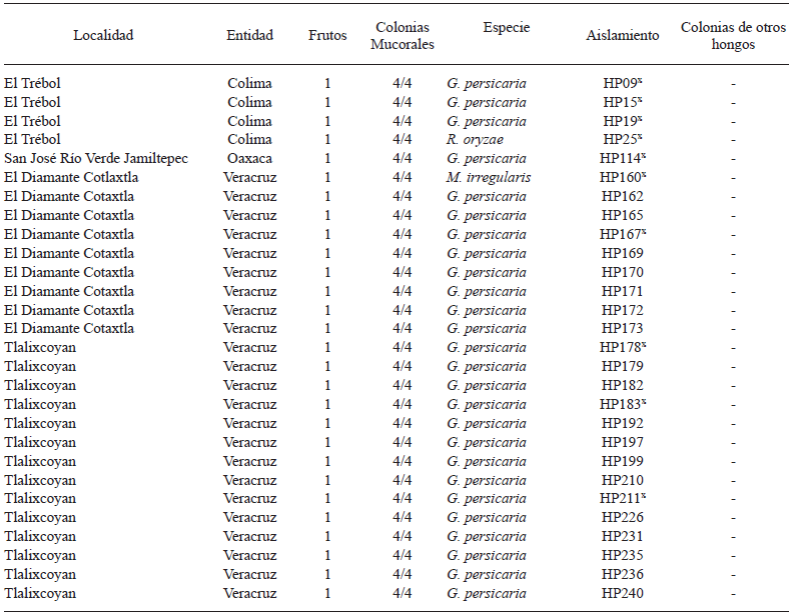Image resolution: width=791 pixels, height=614 pixels.
Task: Click the Colonias de otros hongos header
Action: click(733, 35)
